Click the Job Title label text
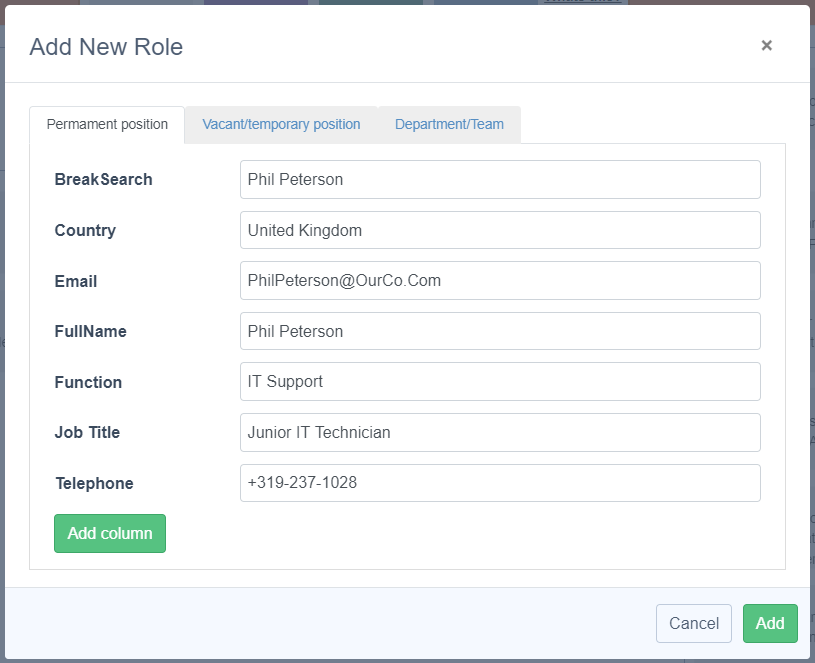This screenshot has height=663, width=815. point(87,433)
